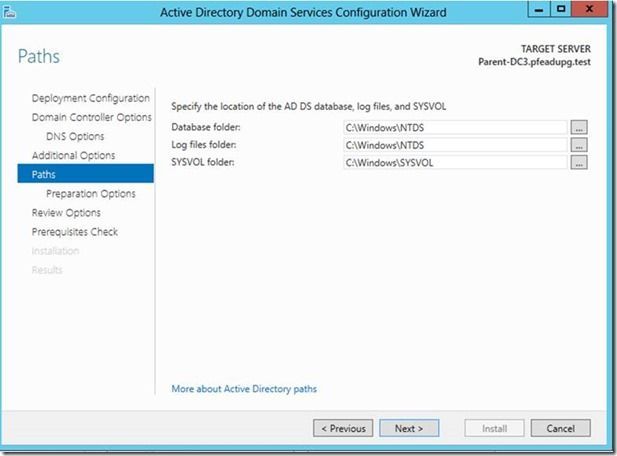
Task: Go to the Prerequisites Check step
Action: coord(75,232)
